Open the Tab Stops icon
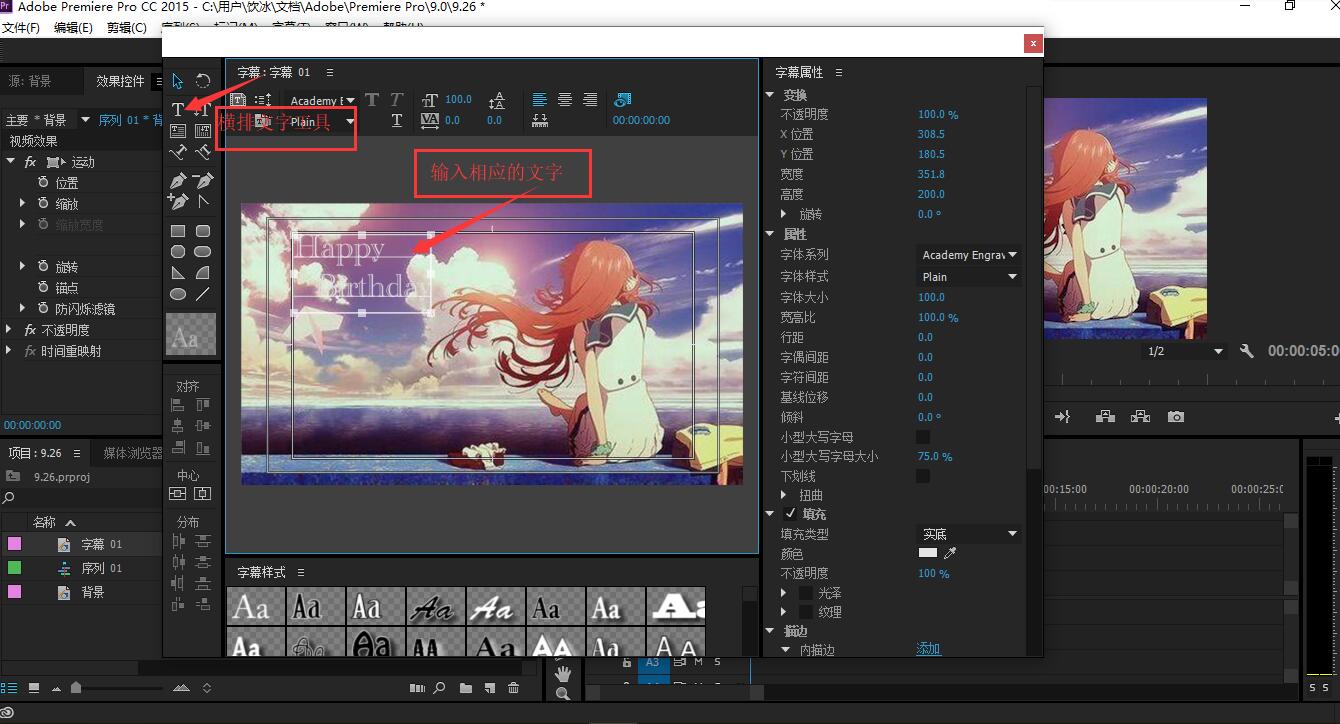Screen dimensions: 1340x724 click(540, 120)
